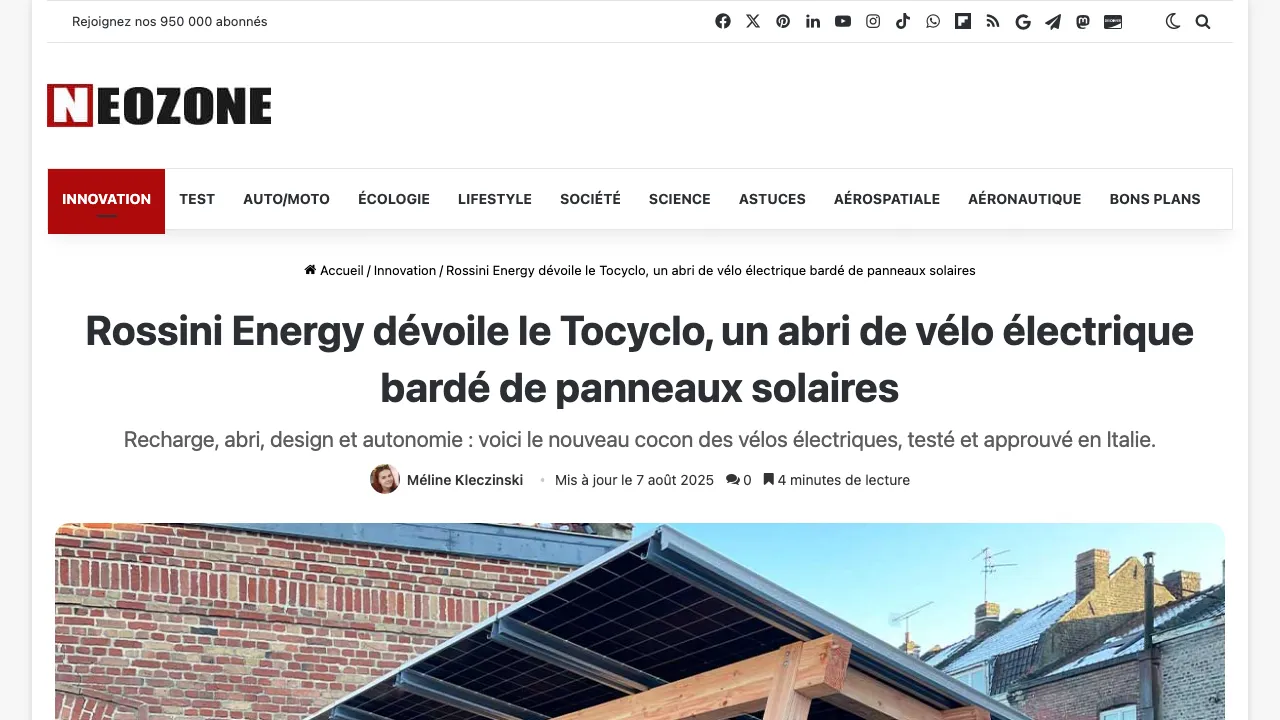Click 'Mis à jour le 7 août 2025' date
Viewport: 1280px width, 720px height.
(x=634, y=480)
